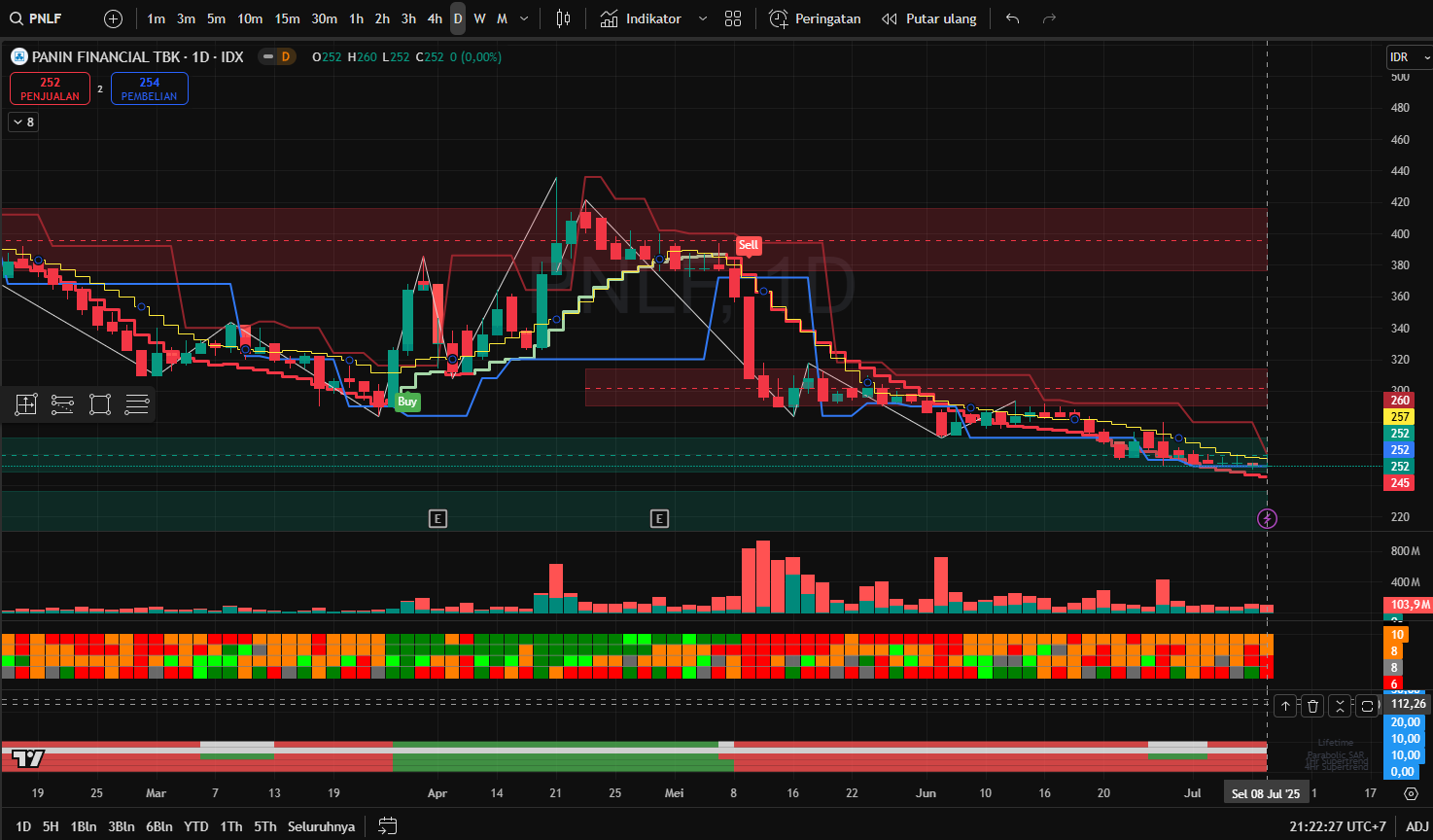This screenshot has height=840, width=1433.
Task: Click the 252 PENJUALAN sell button
Action: (50, 88)
